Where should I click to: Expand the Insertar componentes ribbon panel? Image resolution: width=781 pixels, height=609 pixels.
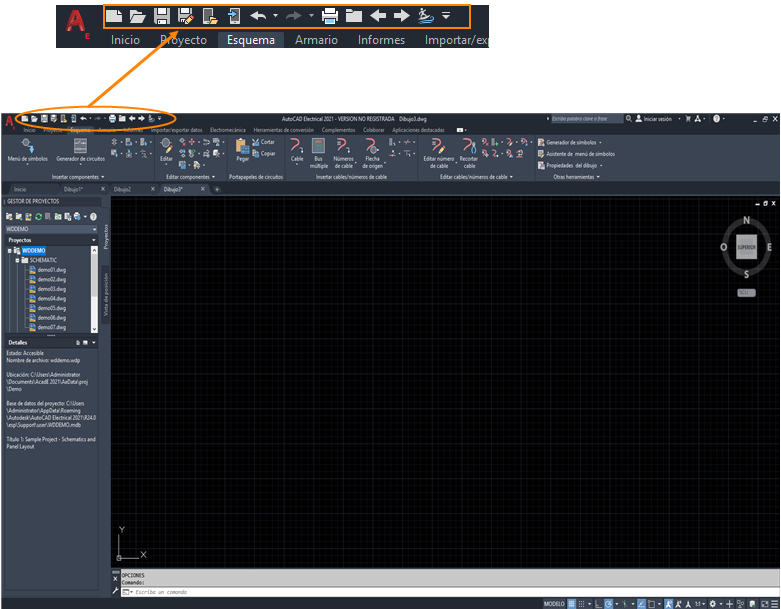pyautogui.click(x=78, y=177)
